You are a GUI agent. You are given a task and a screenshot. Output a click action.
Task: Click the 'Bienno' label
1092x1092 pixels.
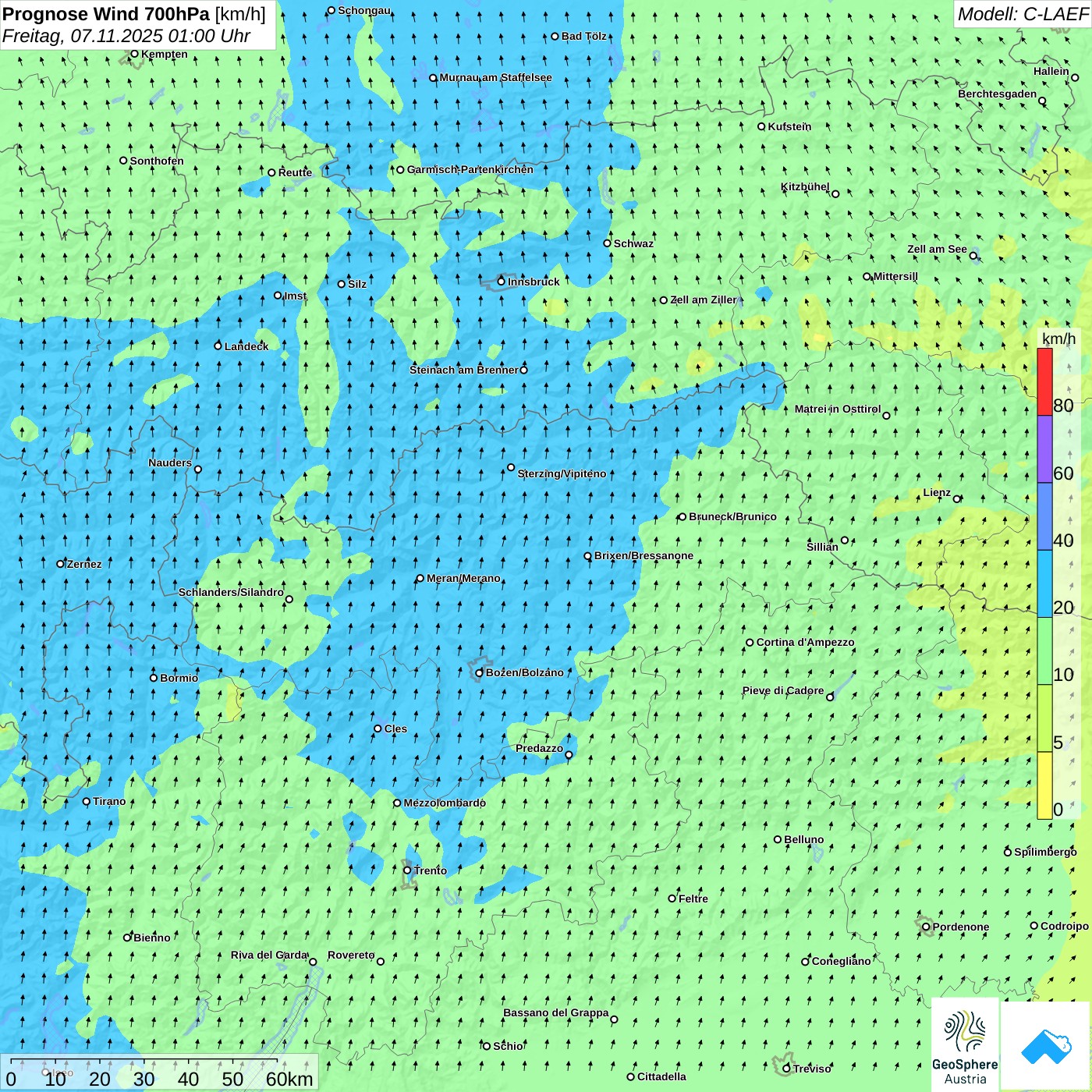151,938
